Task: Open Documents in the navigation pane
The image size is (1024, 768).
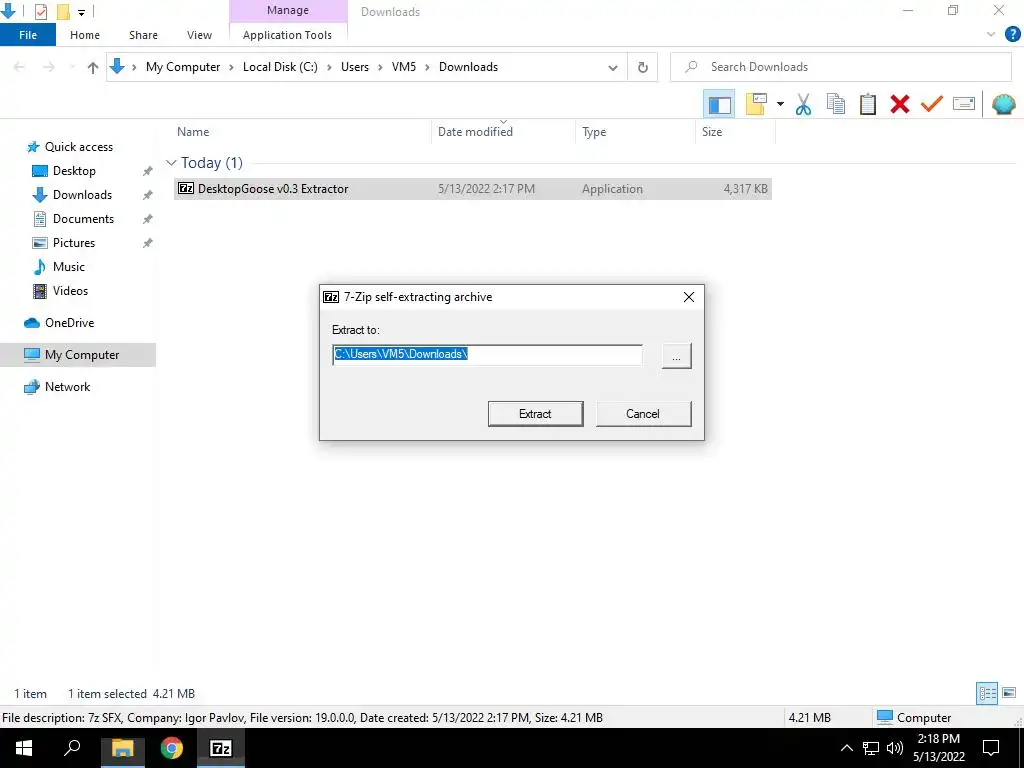Action: pos(83,219)
